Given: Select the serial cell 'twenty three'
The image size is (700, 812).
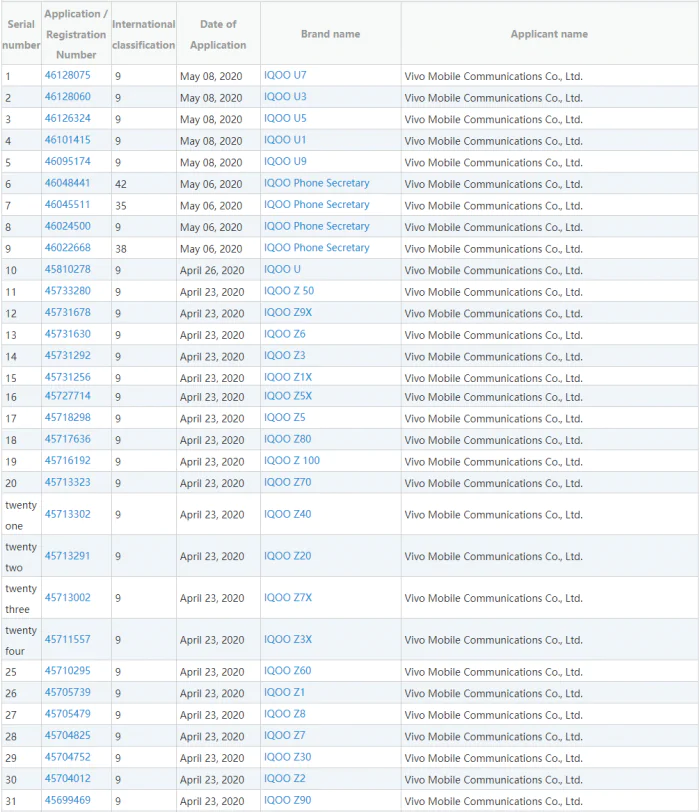Looking at the screenshot, I should (21, 599).
